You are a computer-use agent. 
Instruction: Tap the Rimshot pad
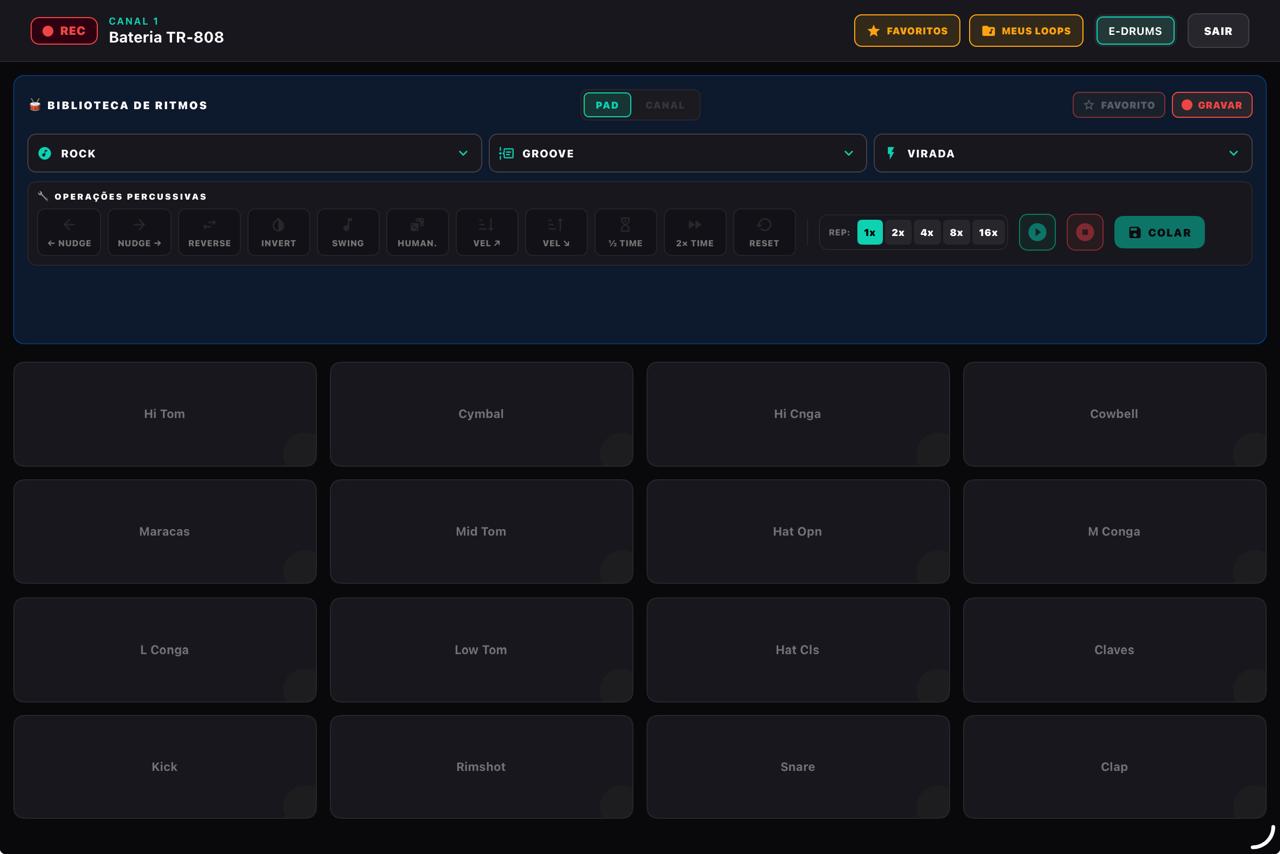coord(481,767)
